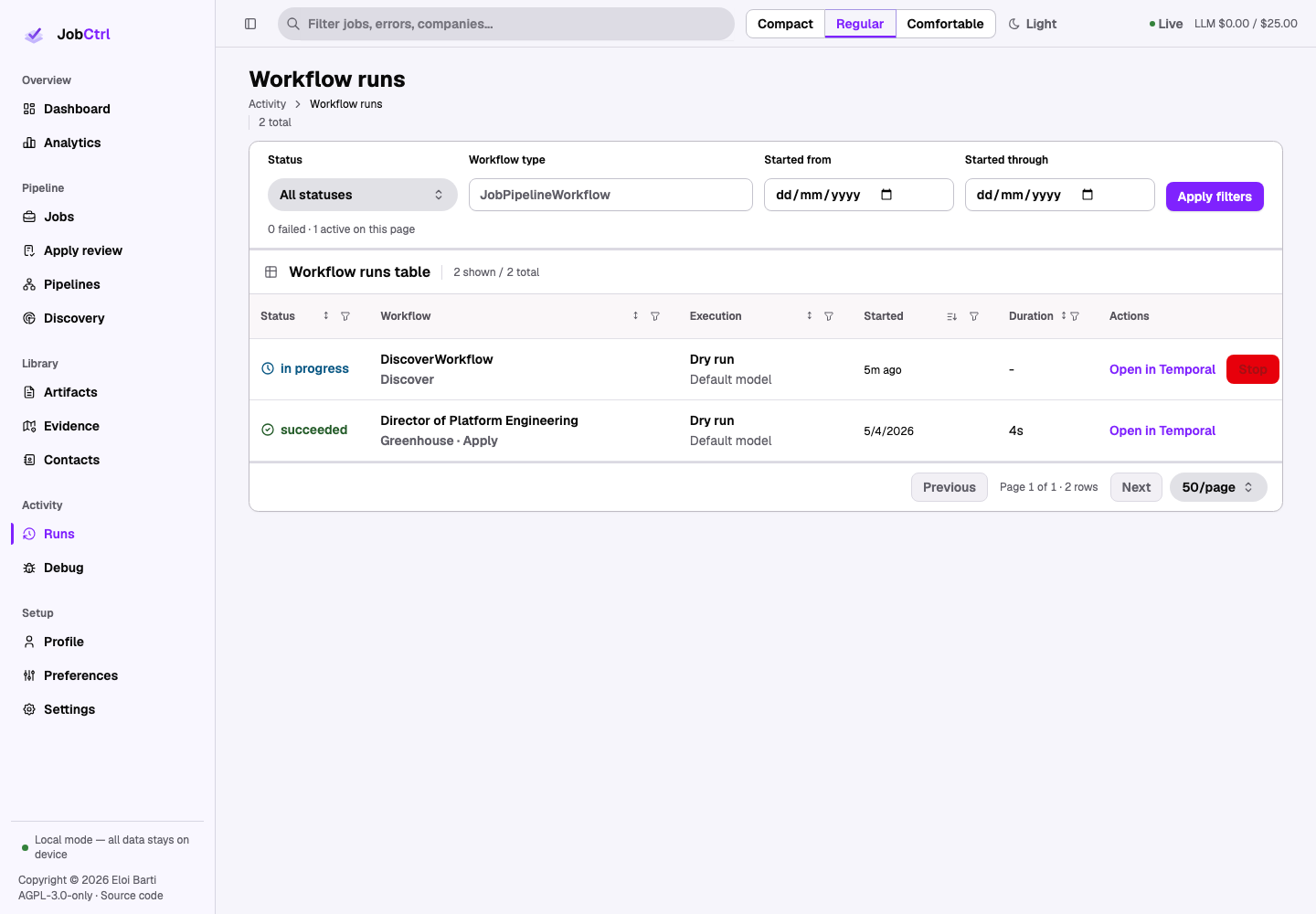Open the Source code link
This screenshot has height=914, width=1316.
[132, 896]
